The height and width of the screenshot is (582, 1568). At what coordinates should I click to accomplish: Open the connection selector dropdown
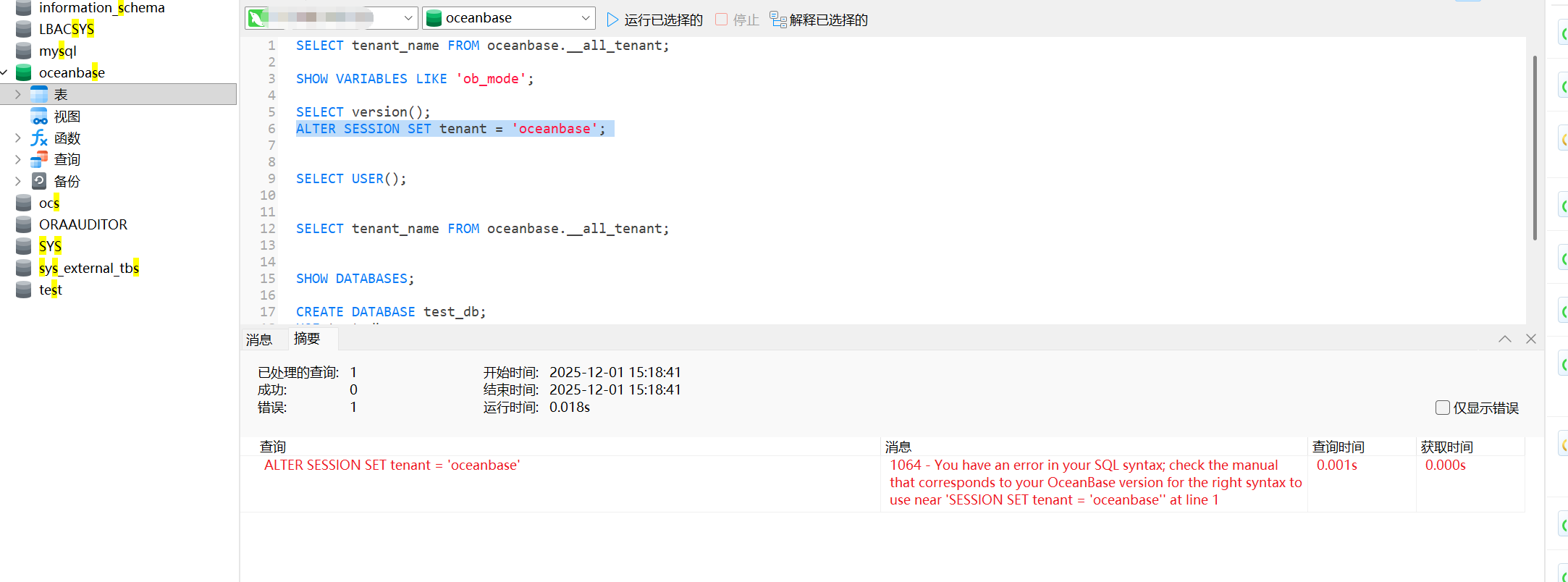point(408,18)
